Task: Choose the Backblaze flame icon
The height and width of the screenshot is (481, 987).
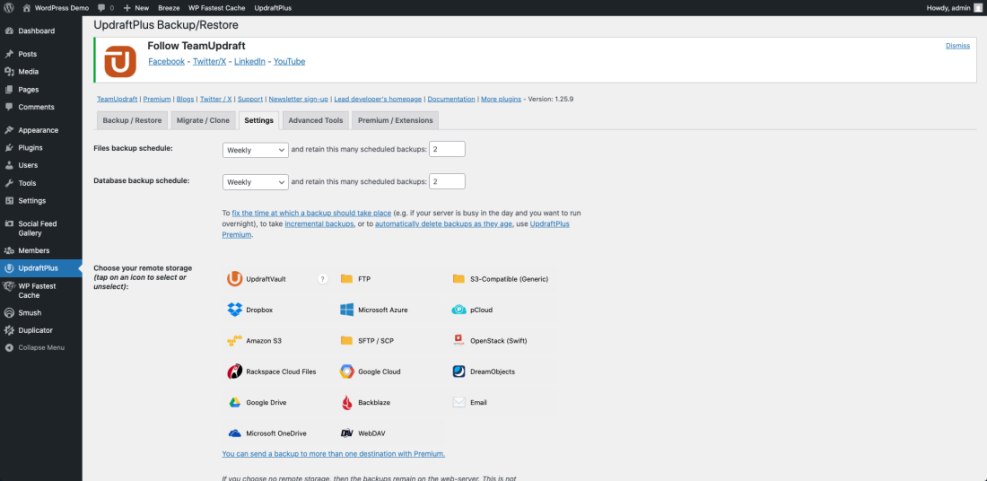Action: pyautogui.click(x=347, y=402)
